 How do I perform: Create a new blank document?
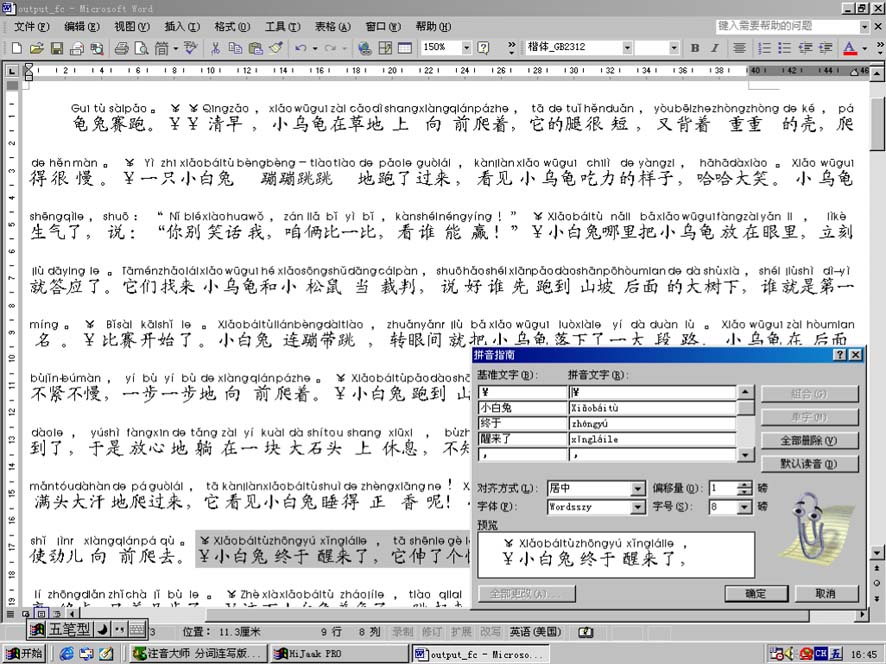coord(16,48)
